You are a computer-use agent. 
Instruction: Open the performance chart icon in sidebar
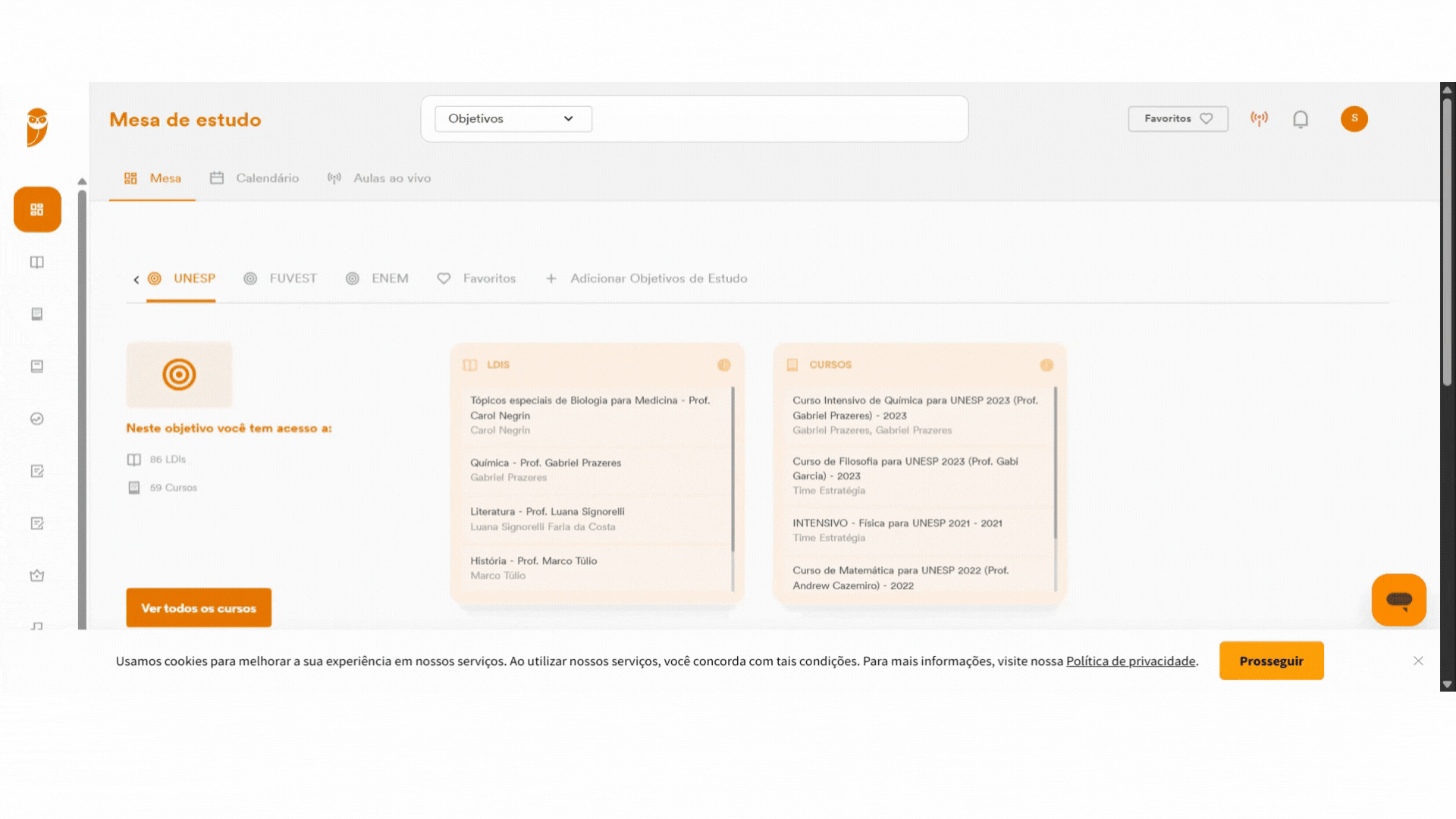point(37,419)
